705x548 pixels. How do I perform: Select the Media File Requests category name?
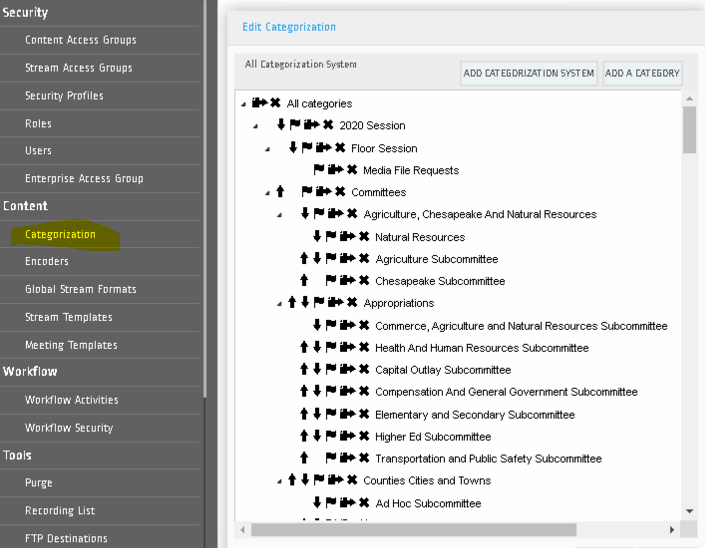click(411, 170)
